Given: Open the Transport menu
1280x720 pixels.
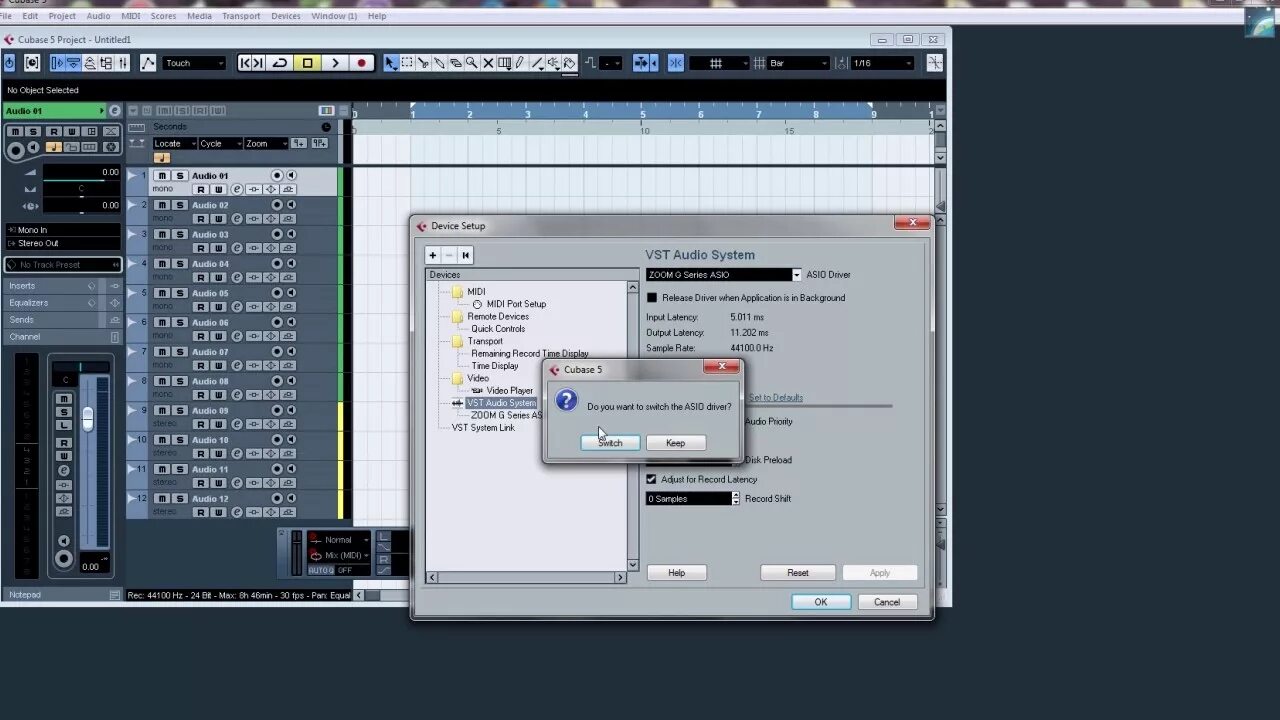Looking at the screenshot, I should point(241,16).
